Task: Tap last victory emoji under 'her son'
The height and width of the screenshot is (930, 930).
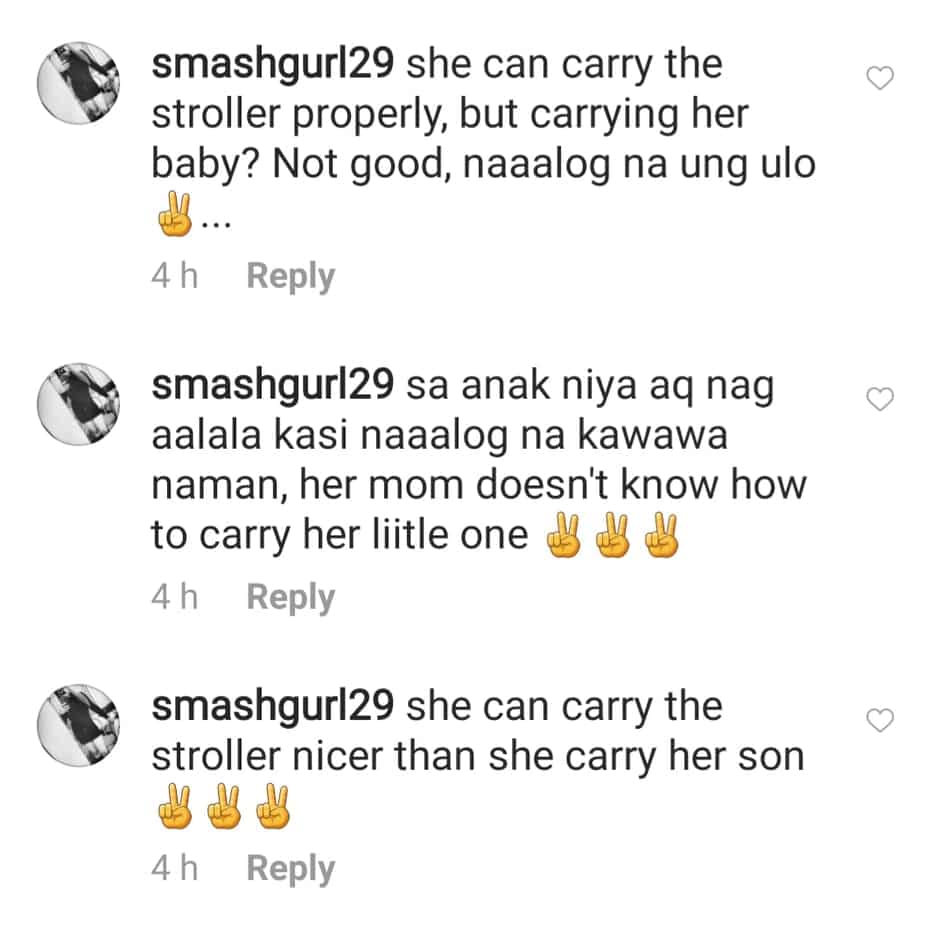Action: (273, 807)
